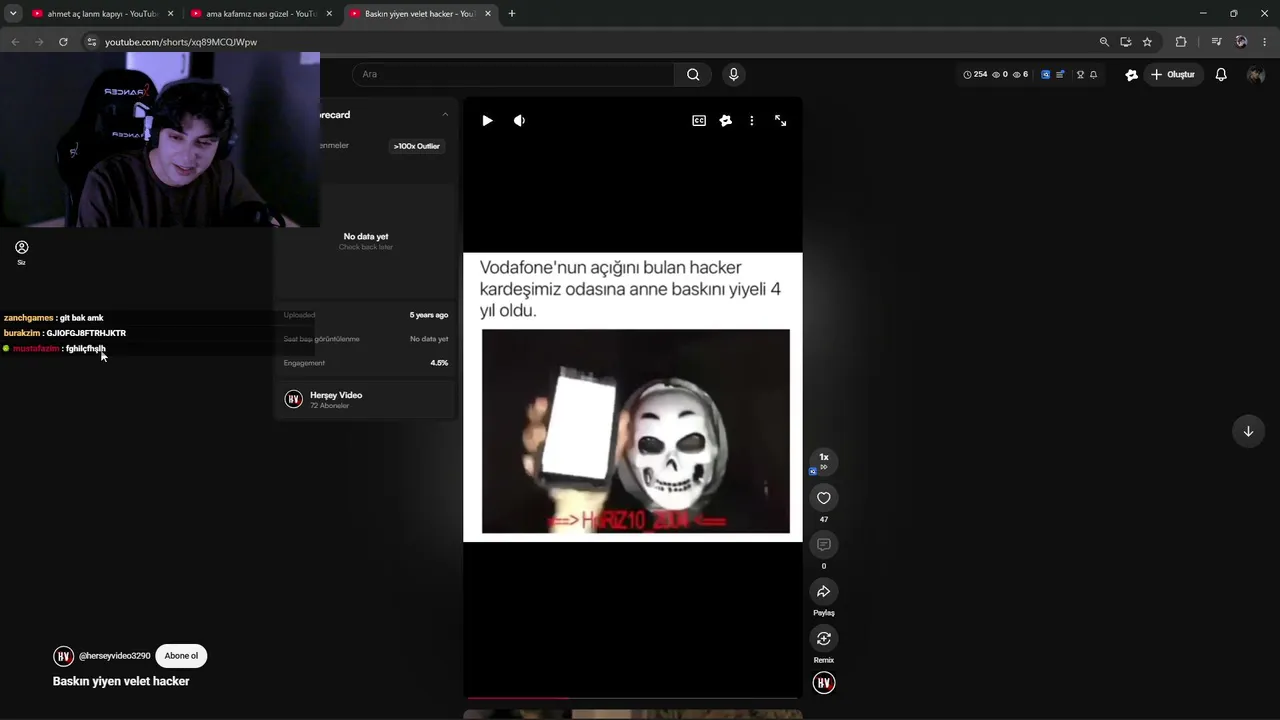Click the address bar URL youtube.com/shorts
This screenshot has width=1280, height=720.
click(x=181, y=42)
